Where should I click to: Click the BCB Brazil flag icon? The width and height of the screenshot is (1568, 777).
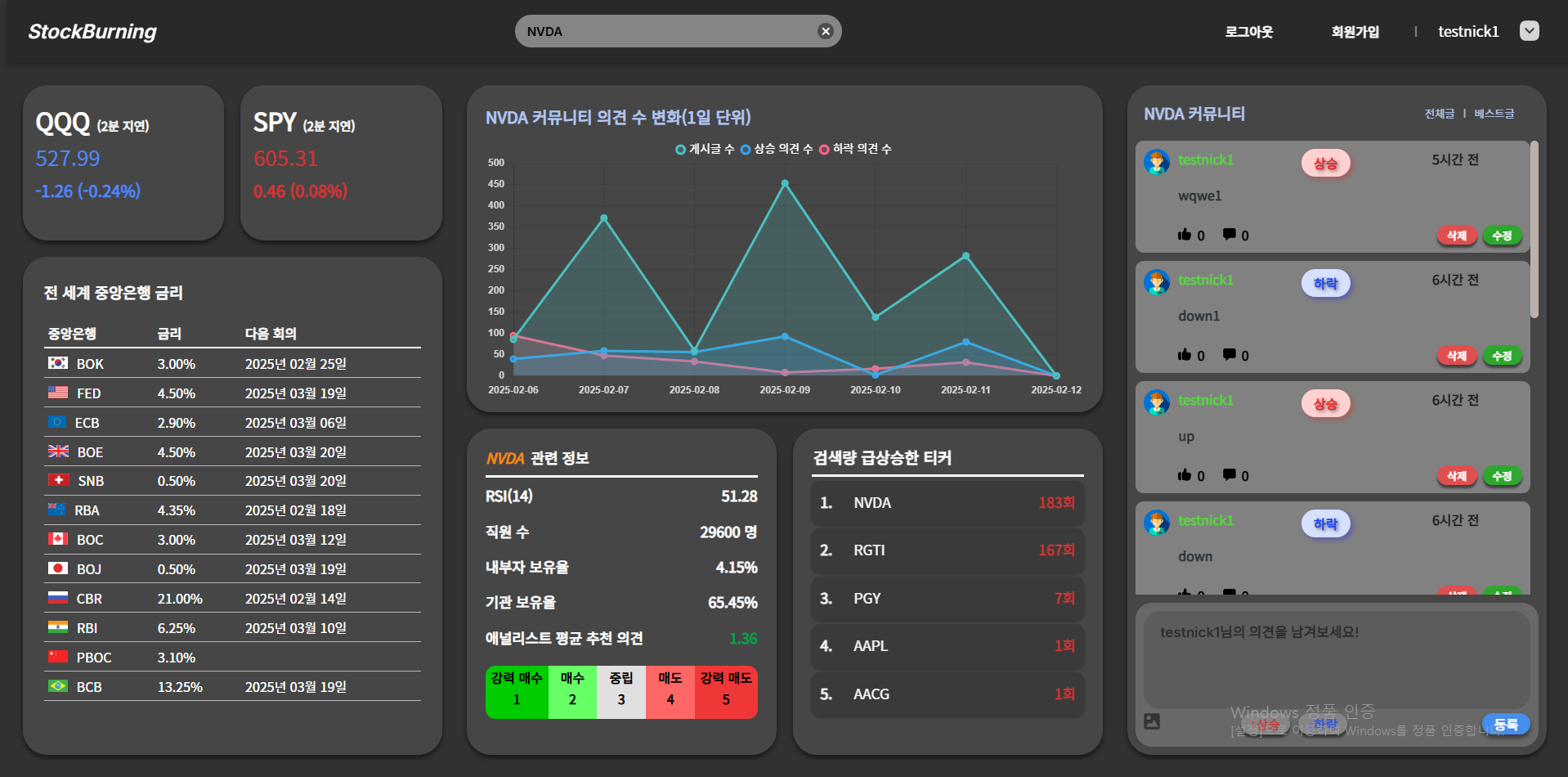58,686
